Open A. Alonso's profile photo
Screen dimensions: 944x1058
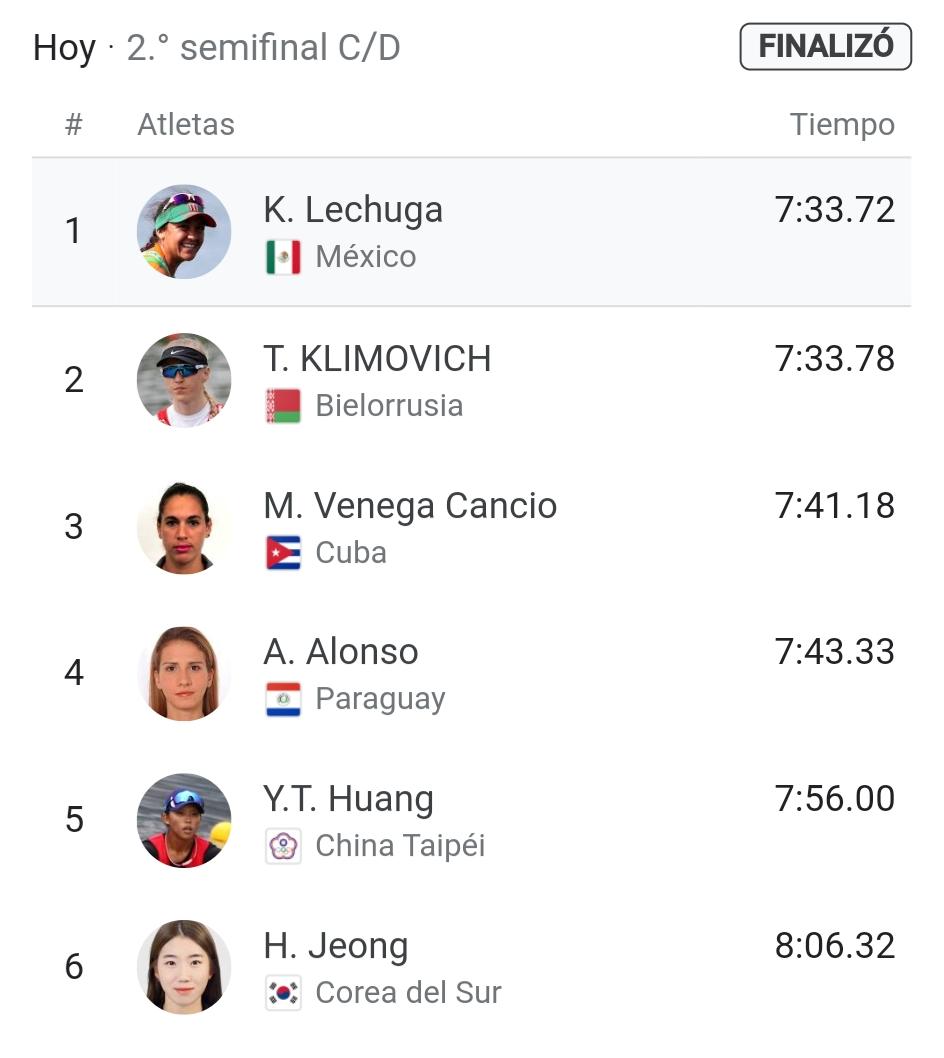[x=184, y=673]
